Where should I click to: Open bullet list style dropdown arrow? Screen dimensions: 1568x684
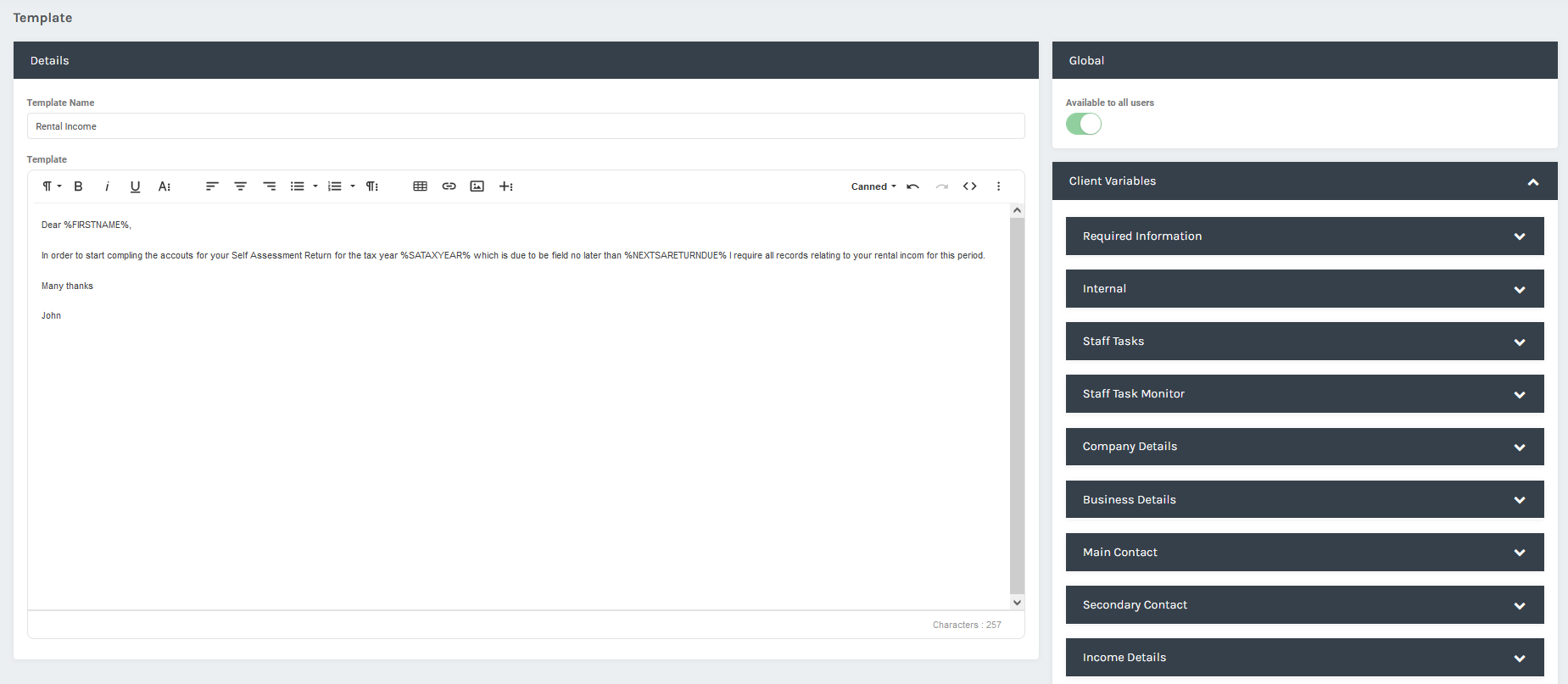[x=315, y=186]
